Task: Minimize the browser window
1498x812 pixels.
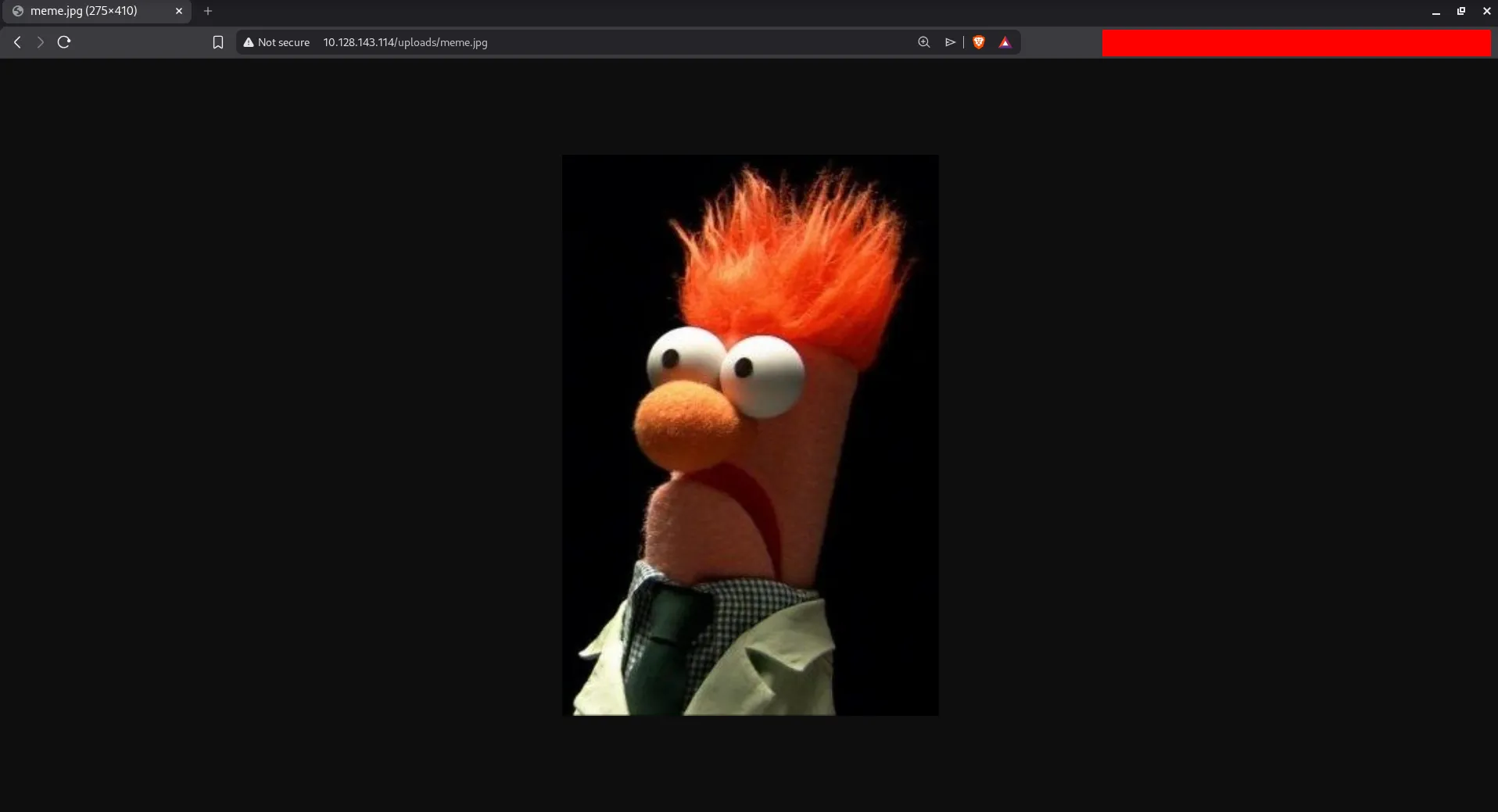Action: click(x=1435, y=11)
